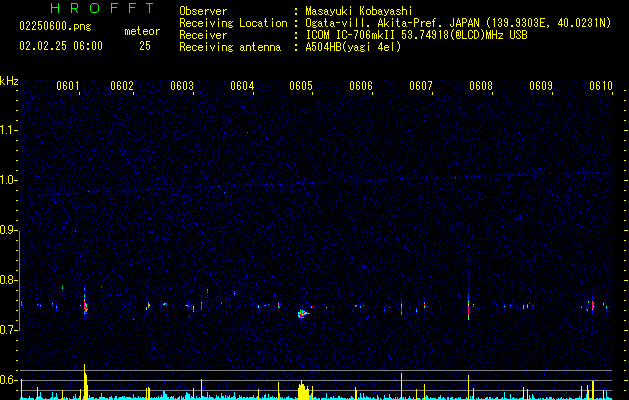
Task: Click the 0.8 kHz axis label
Action: point(8,280)
